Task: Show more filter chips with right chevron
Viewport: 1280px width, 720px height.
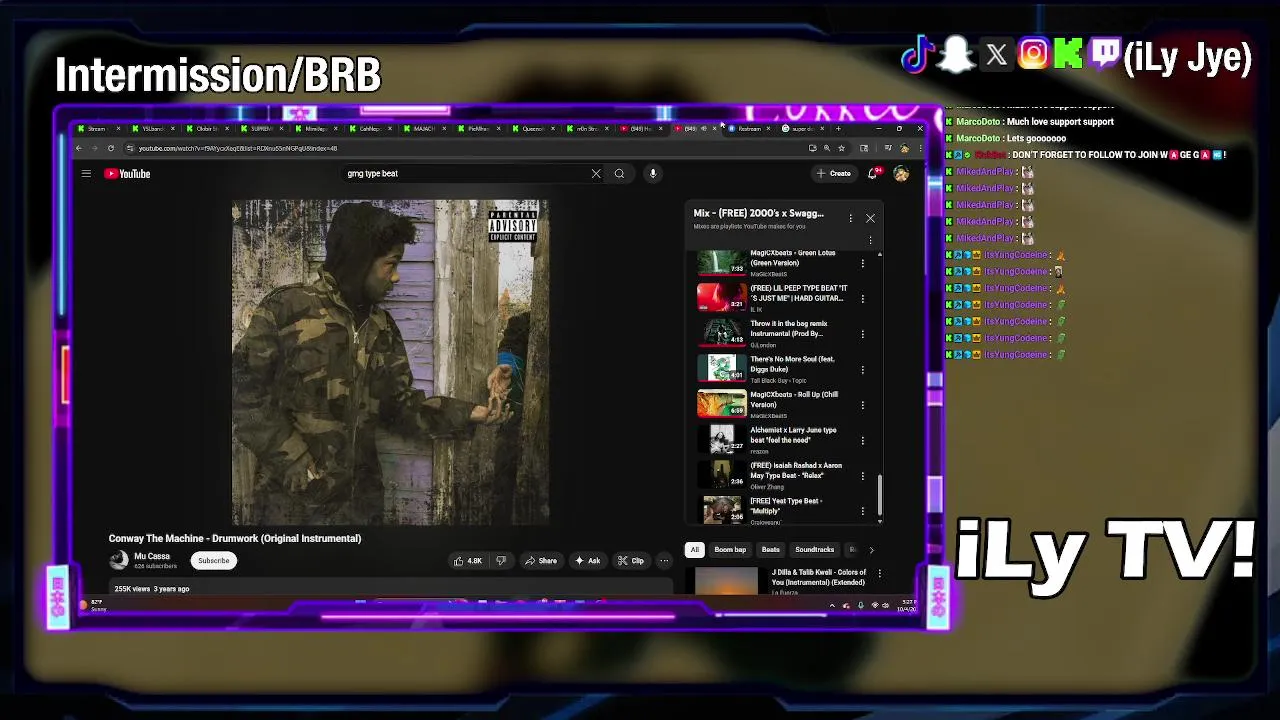Action: (871, 550)
